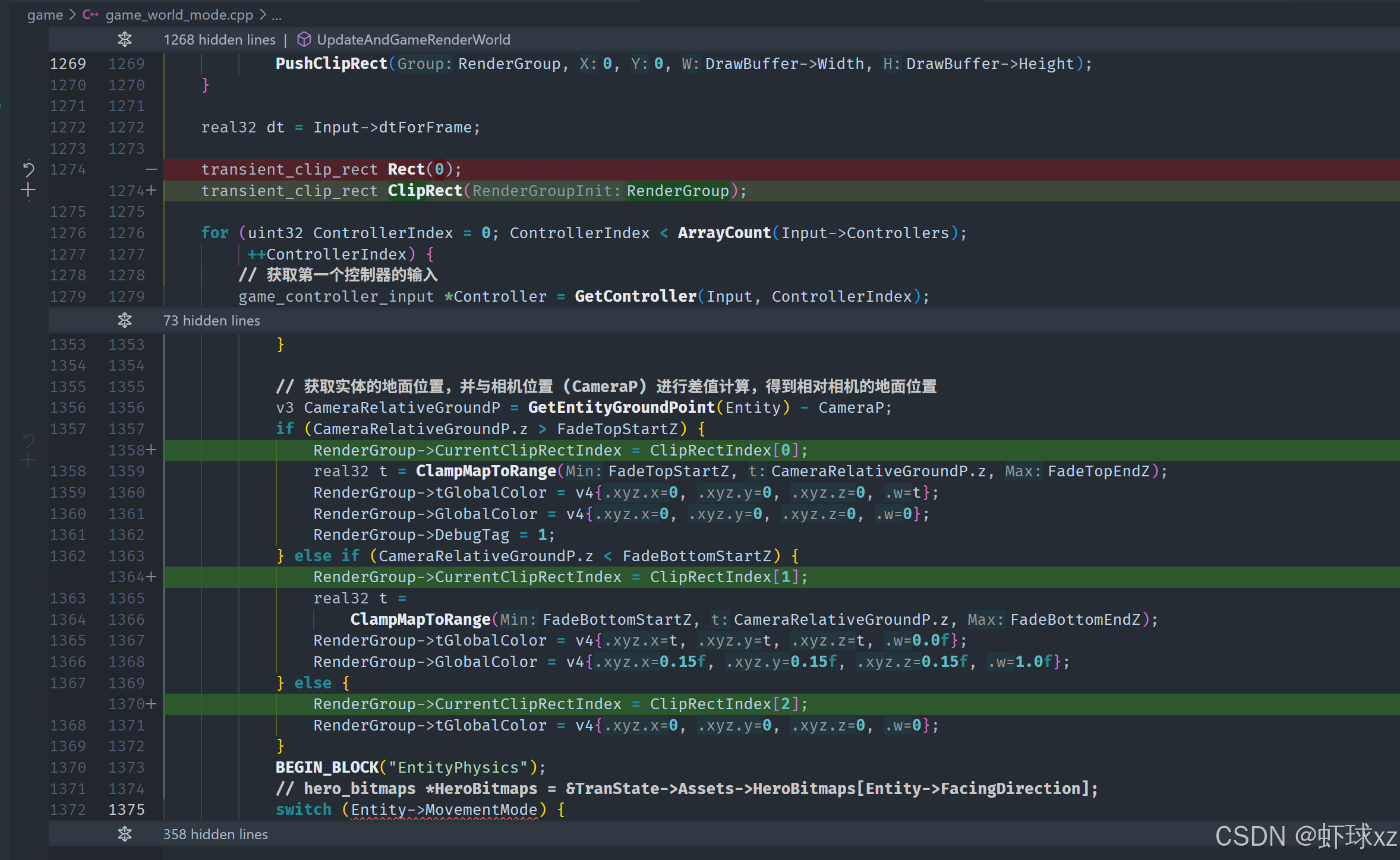This screenshot has width=1400, height=860.
Task: Click GetEntityGroundPoint function call
Action: (x=621, y=408)
